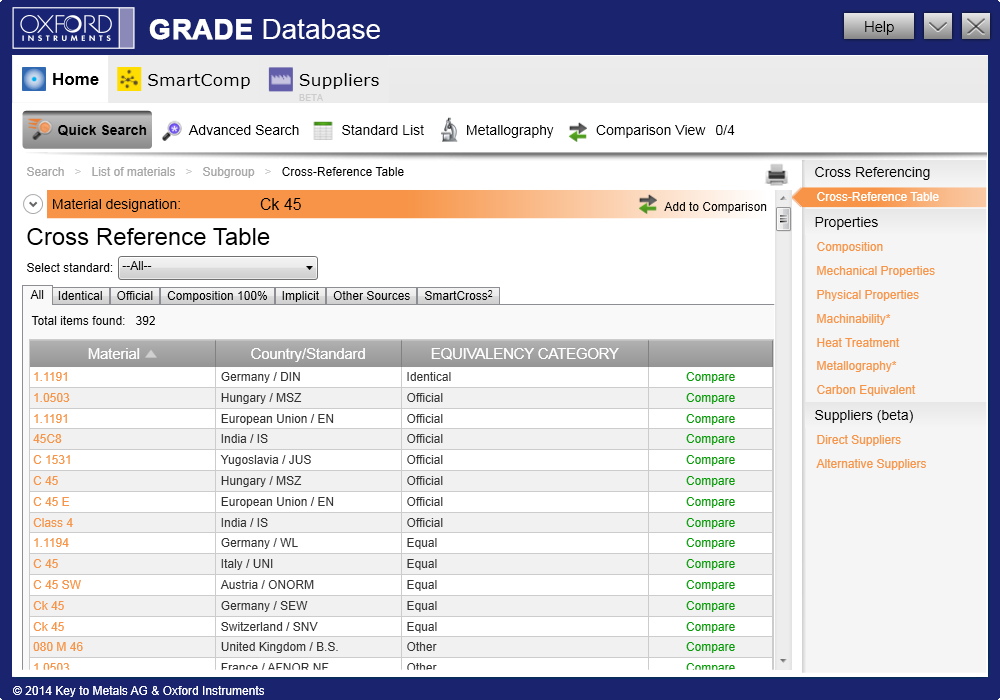1000x700 pixels.
Task: Select the Implicit filter tab
Action: coord(300,296)
